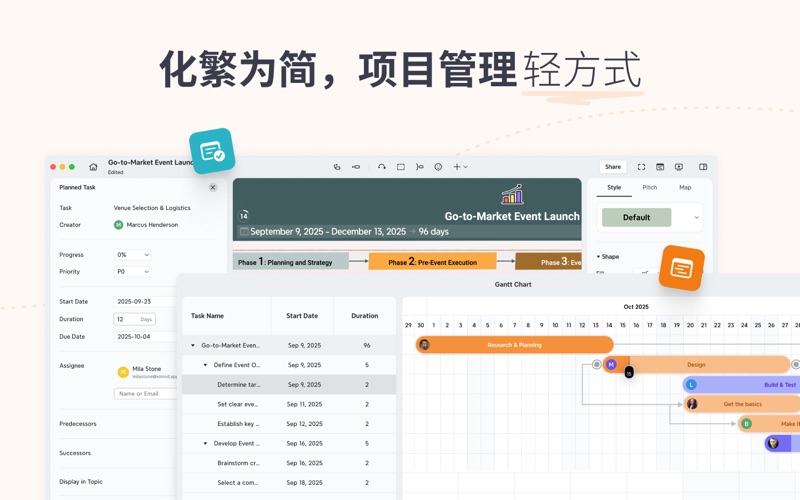This screenshot has height=500, width=800.
Task: Click the M avatar on Design bar
Action: 611,364
